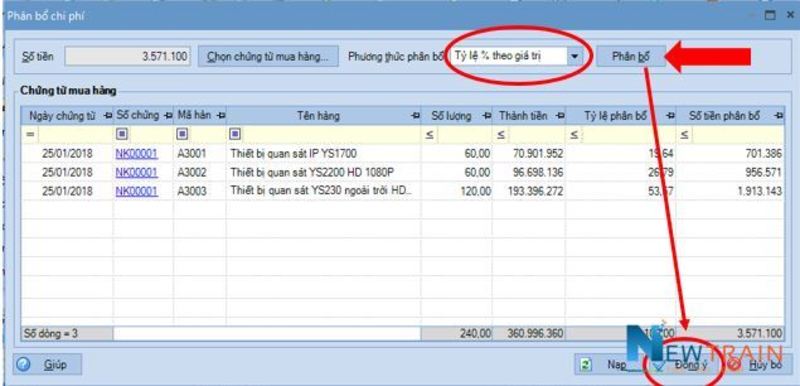Click the Số tiền amount field
The width and height of the screenshot is (800, 386).
tap(127, 57)
